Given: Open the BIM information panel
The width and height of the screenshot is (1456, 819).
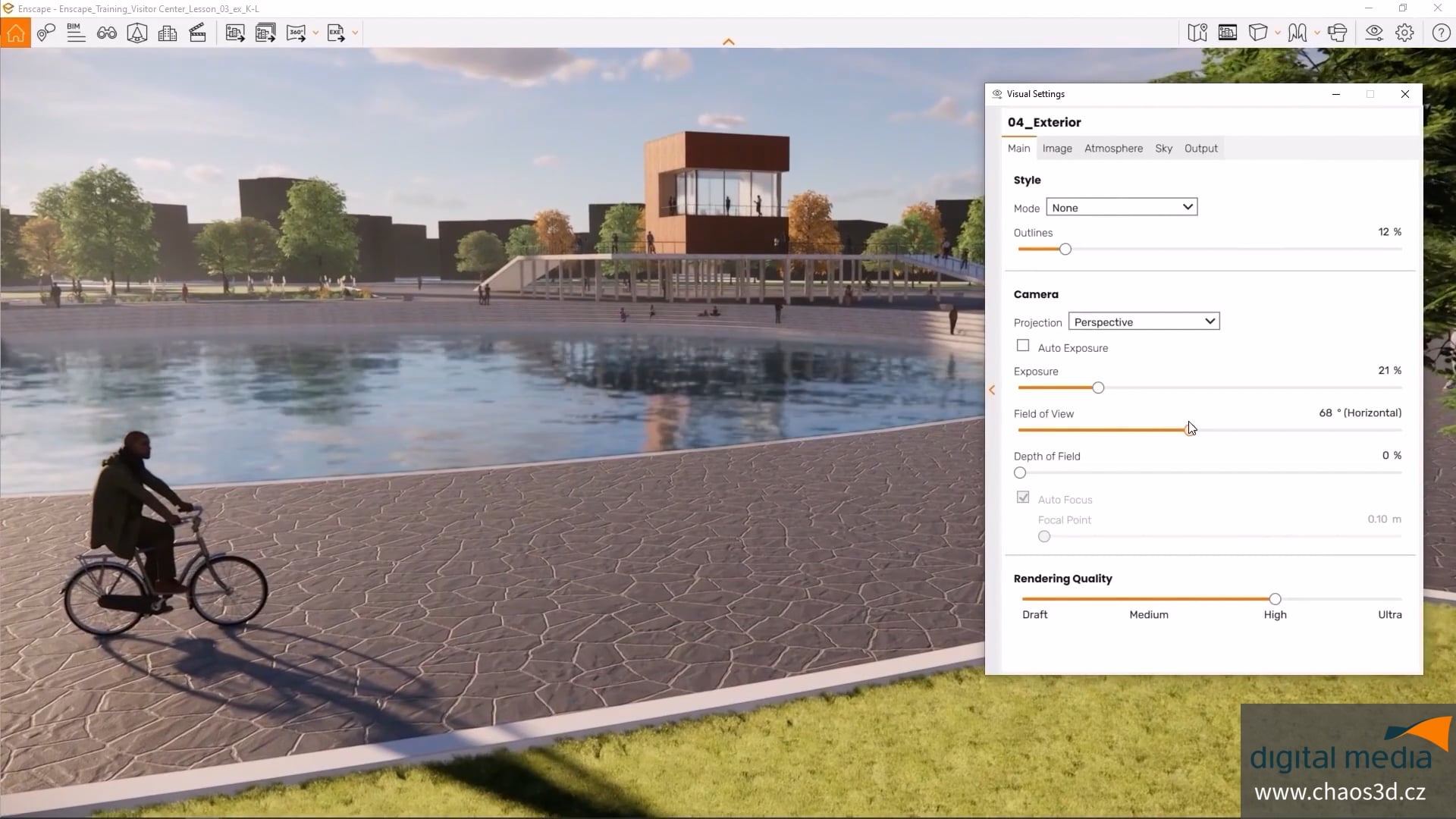Looking at the screenshot, I should (76, 33).
